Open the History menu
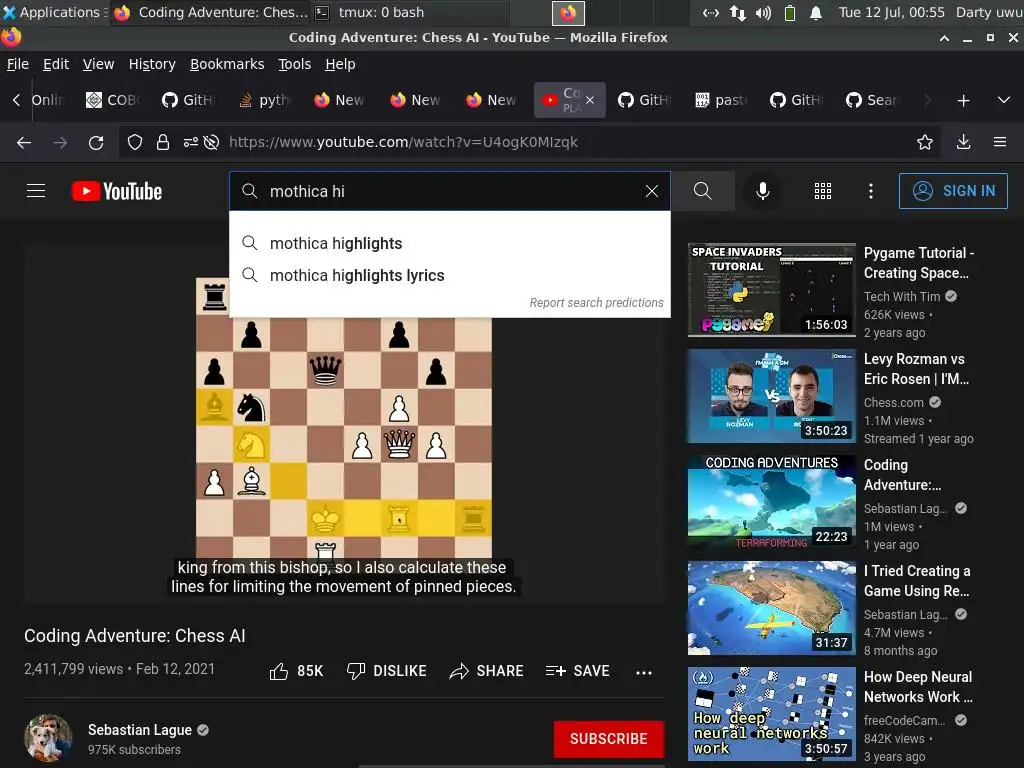 click(152, 64)
